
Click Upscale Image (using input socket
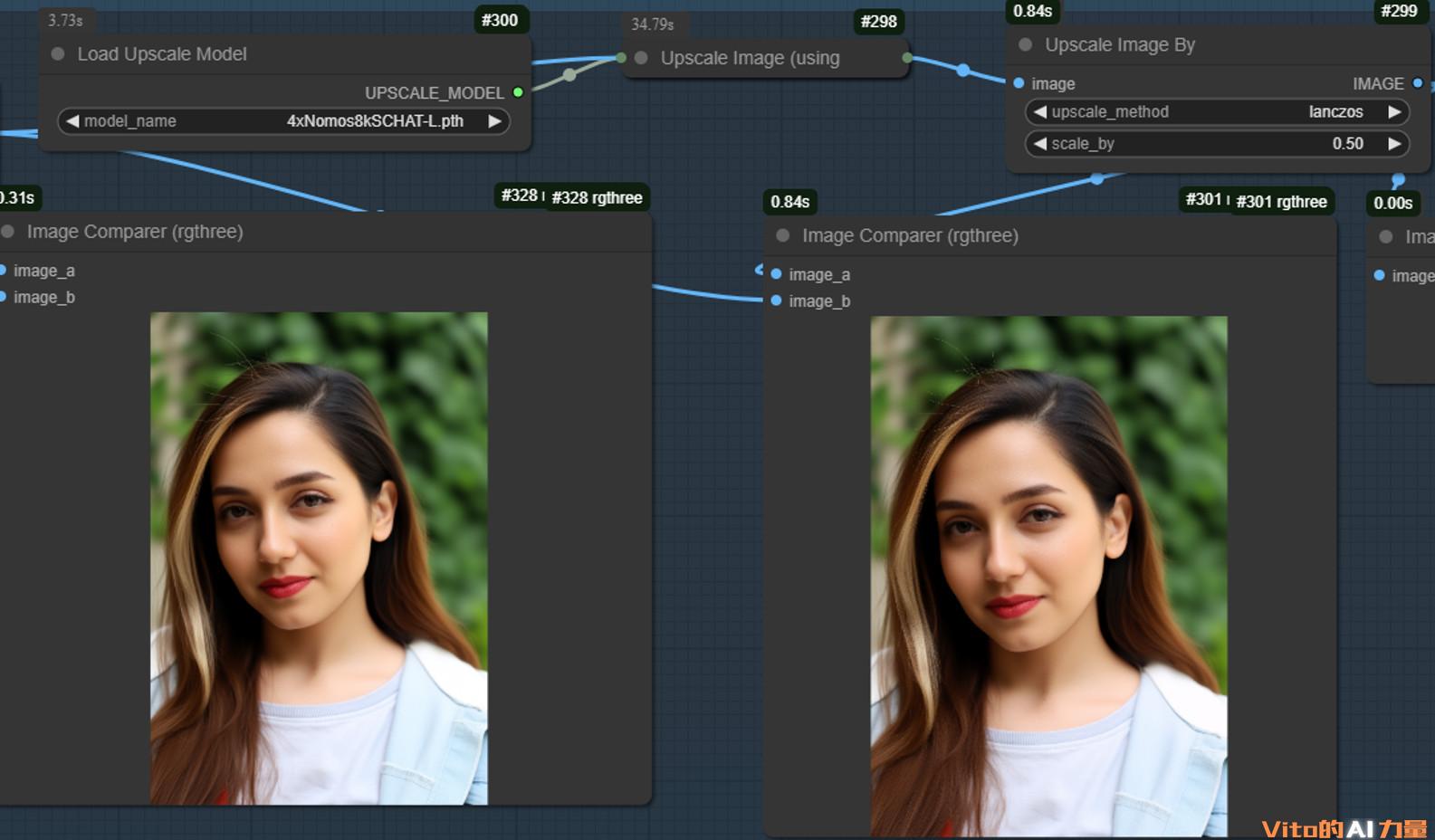coord(621,58)
